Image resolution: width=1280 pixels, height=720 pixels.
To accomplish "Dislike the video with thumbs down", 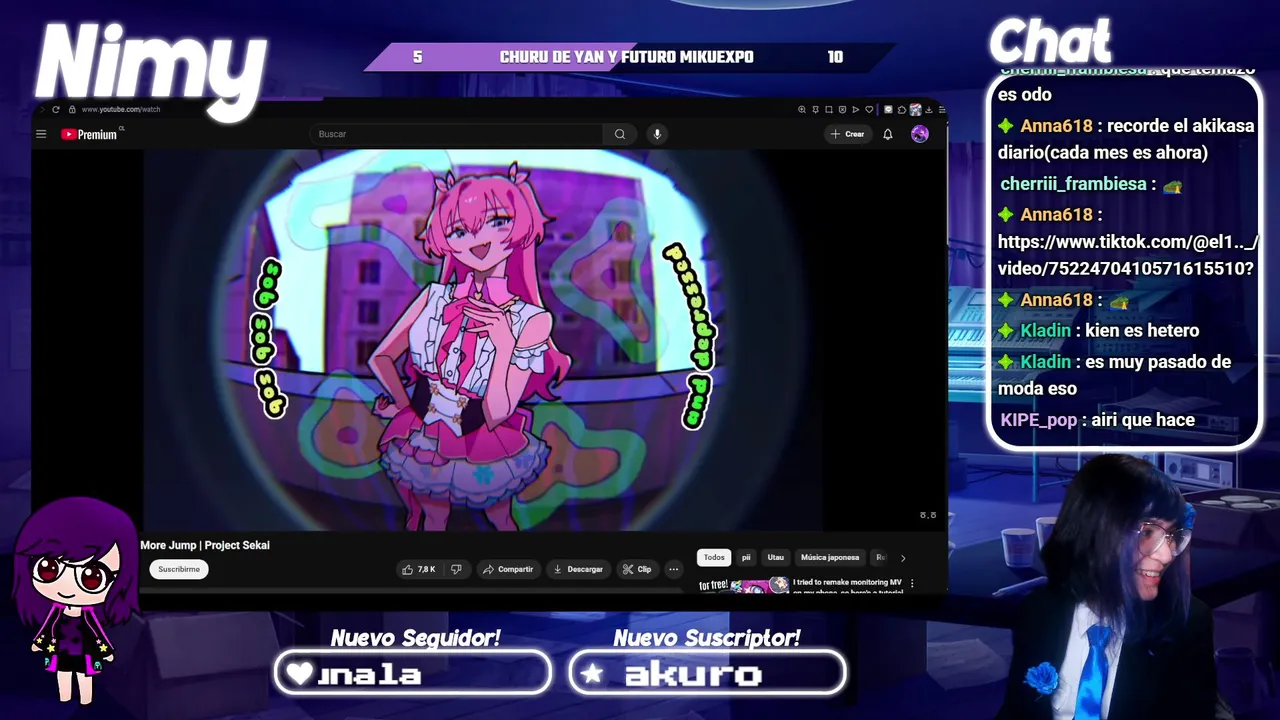I will [x=456, y=569].
